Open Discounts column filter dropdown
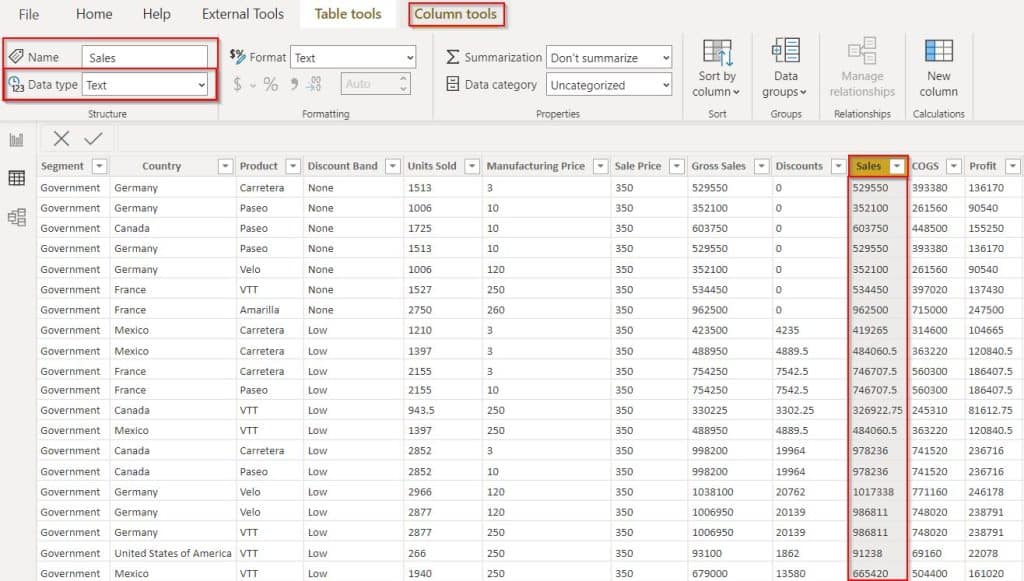1024x581 pixels. (839, 166)
